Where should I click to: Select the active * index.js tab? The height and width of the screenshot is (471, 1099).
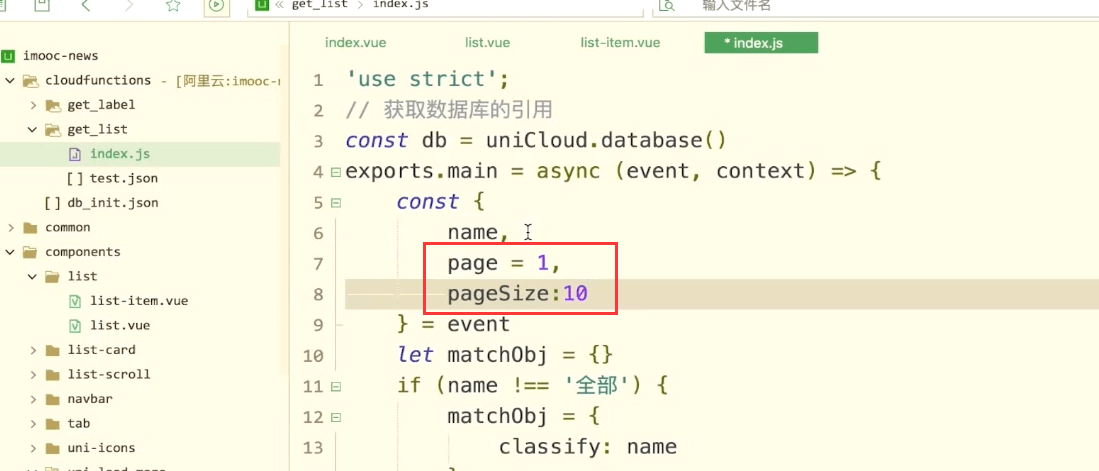[761, 43]
